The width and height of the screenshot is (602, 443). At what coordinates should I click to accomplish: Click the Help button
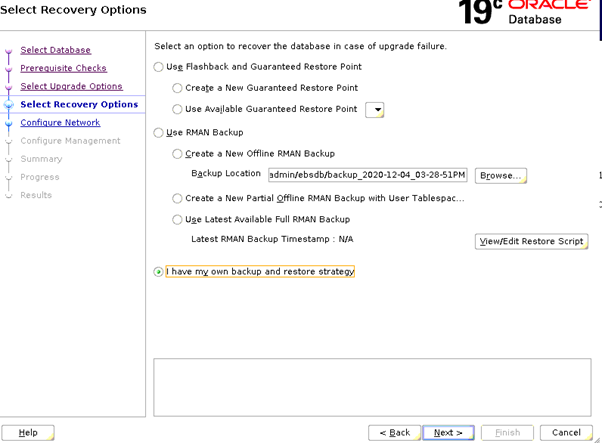point(28,433)
